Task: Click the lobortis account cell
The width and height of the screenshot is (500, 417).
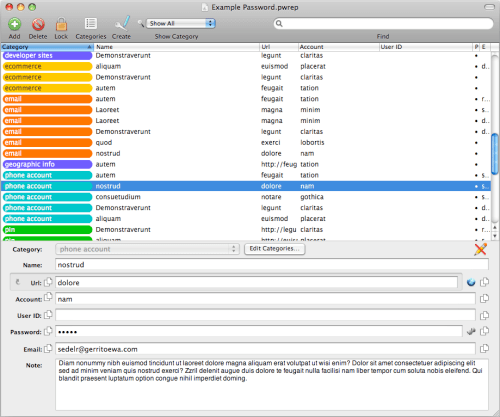Action: click(x=312, y=142)
